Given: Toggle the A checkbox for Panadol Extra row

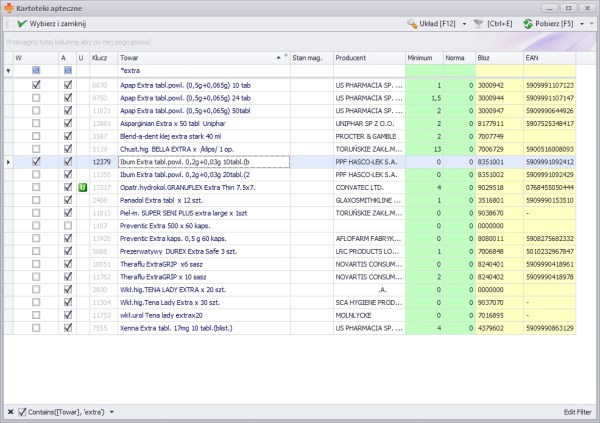Looking at the screenshot, I should (67, 200).
